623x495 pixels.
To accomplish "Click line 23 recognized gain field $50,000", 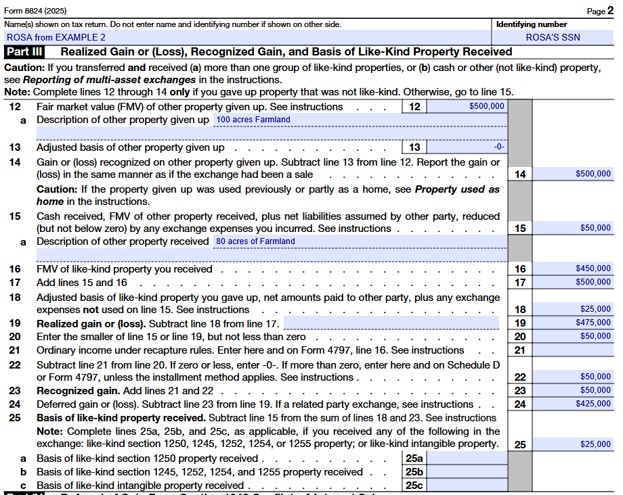I will 573,390.
